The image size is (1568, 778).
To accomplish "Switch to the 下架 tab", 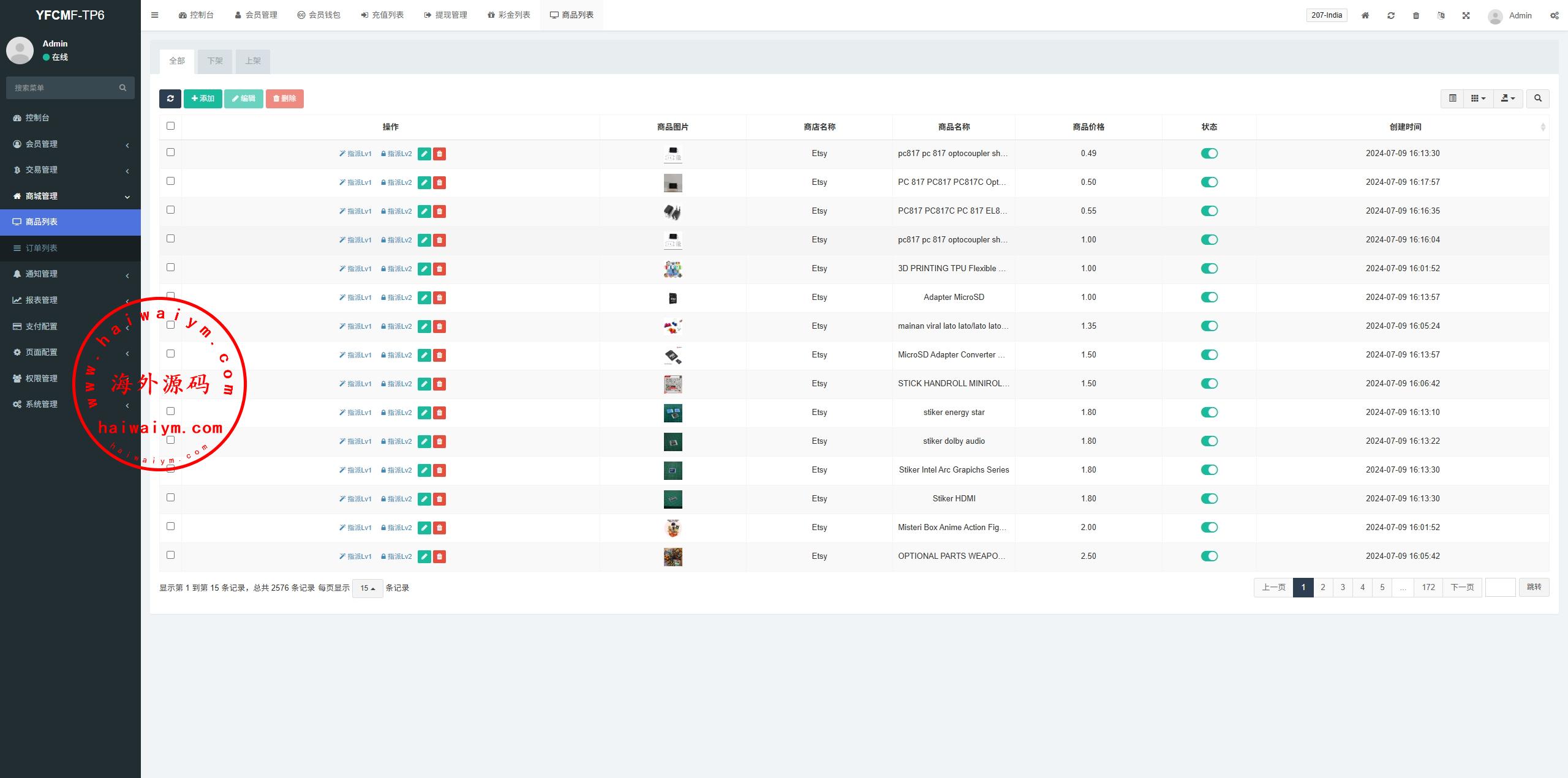I will (x=215, y=61).
